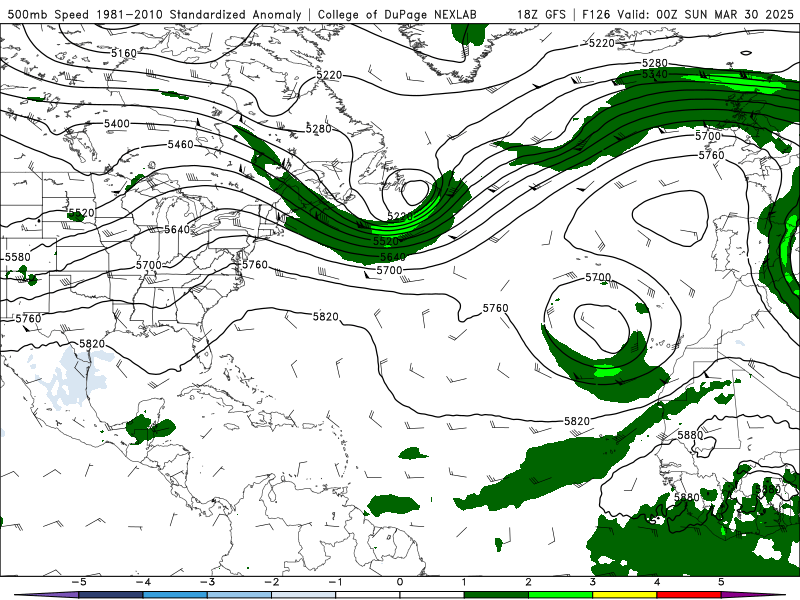800x600 pixels.
Task: Click the 5340 contour label
Action: tap(655, 74)
